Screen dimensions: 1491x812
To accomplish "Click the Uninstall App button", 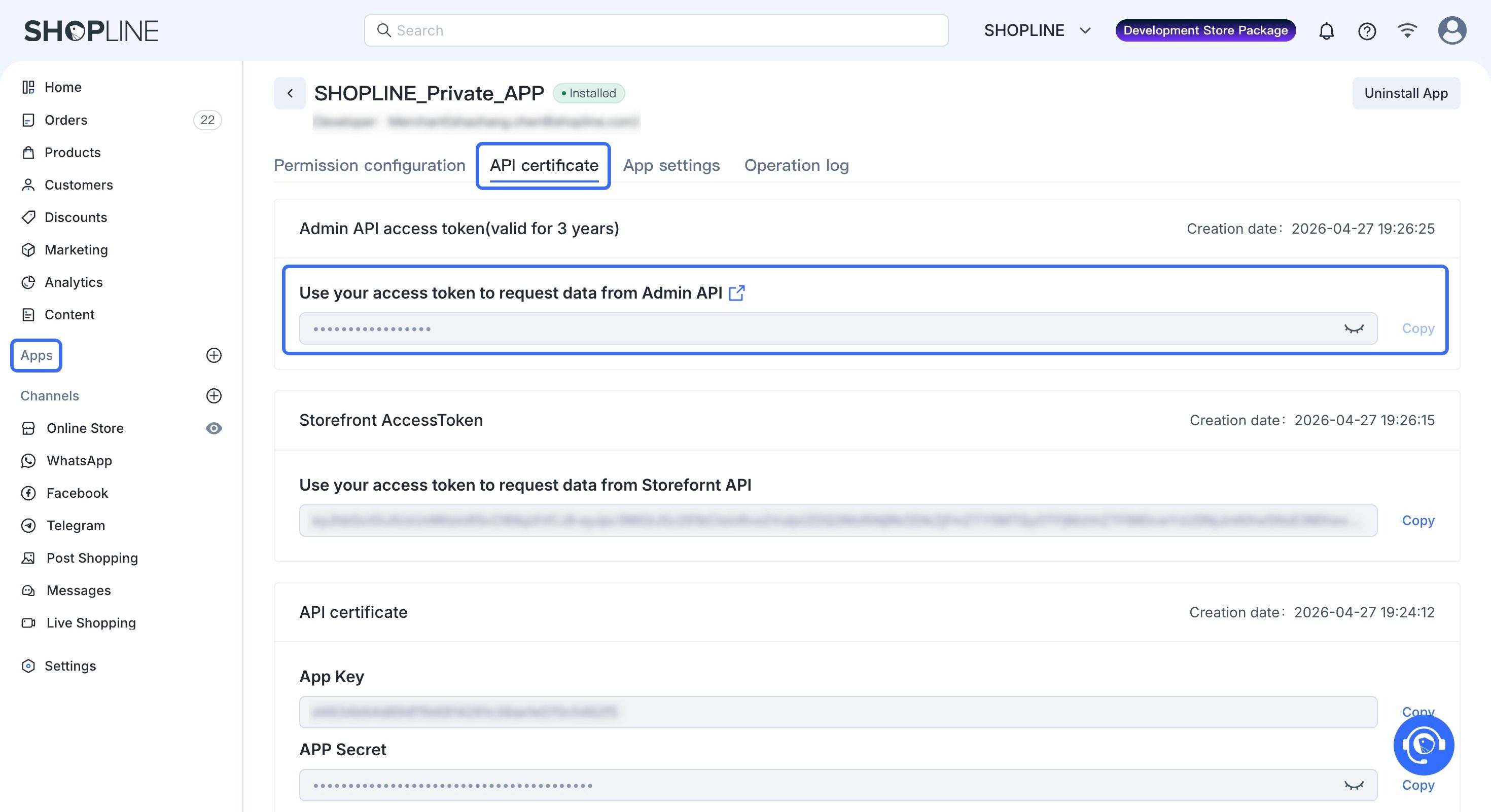I will tap(1406, 93).
